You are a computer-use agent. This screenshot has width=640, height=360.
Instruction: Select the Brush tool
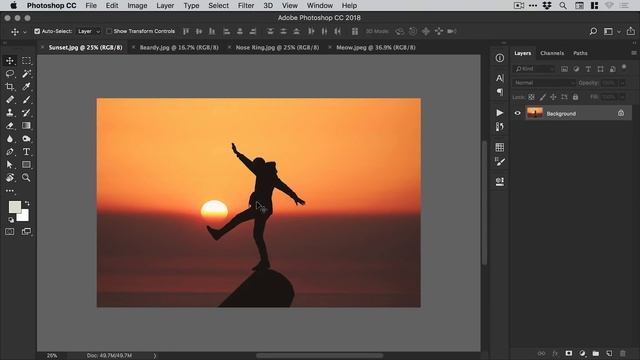pyautogui.click(x=26, y=100)
